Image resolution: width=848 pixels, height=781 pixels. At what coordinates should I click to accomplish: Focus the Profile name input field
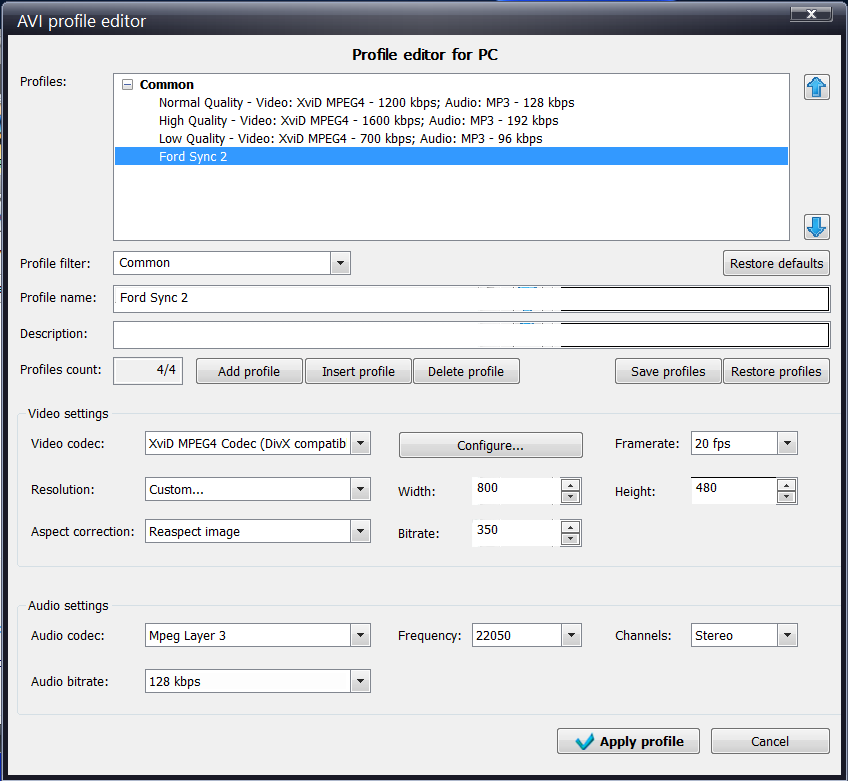pyautogui.click(x=471, y=299)
